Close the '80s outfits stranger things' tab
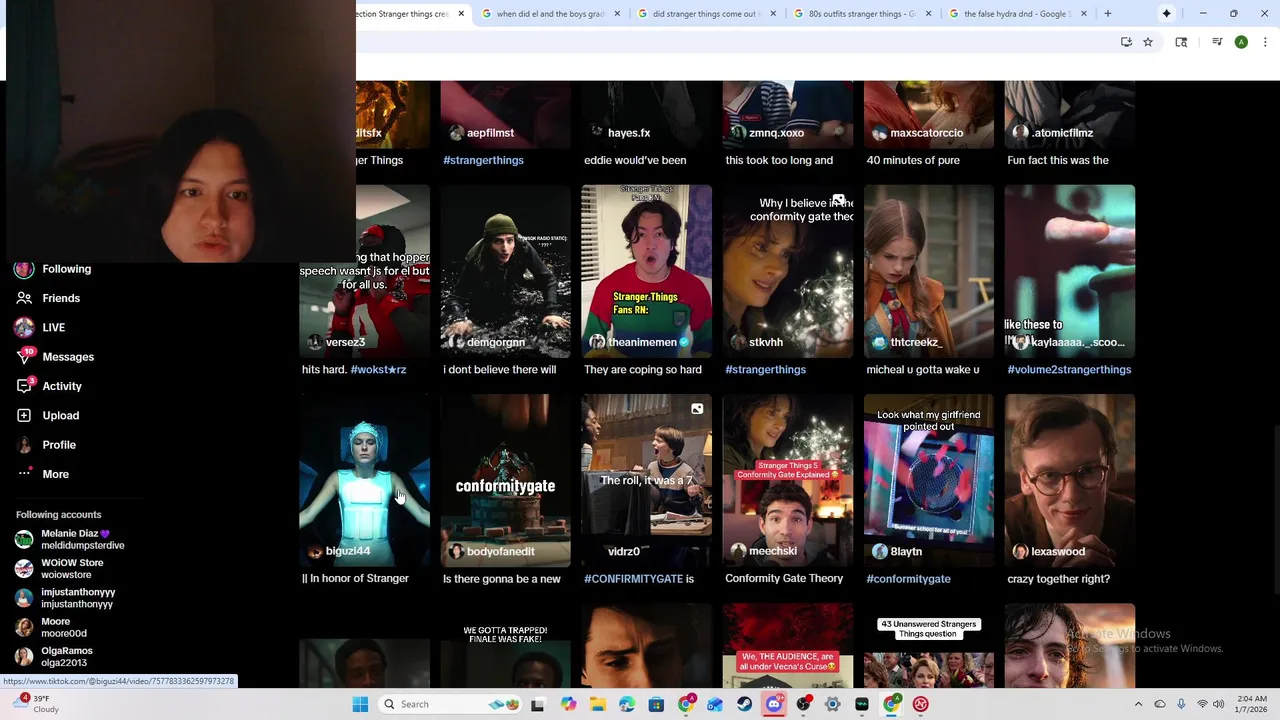 (929, 14)
